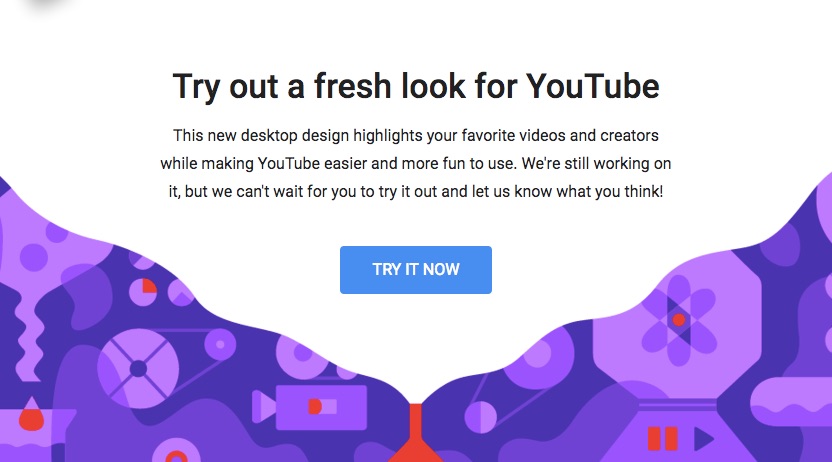Click the red pause bars illustration
This screenshot has width=832, height=462.
pos(662,439)
